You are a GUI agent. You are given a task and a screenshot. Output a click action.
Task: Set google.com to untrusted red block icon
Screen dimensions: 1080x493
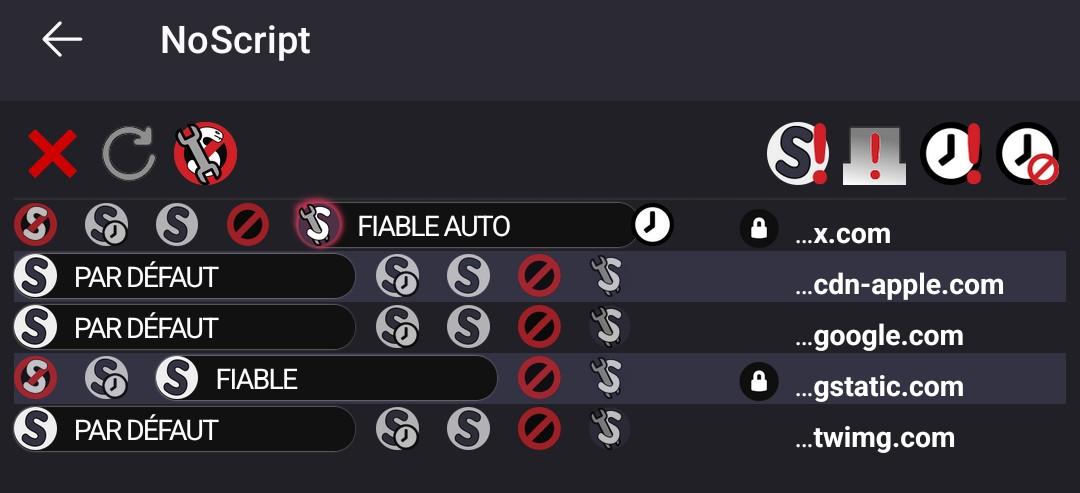point(539,328)
